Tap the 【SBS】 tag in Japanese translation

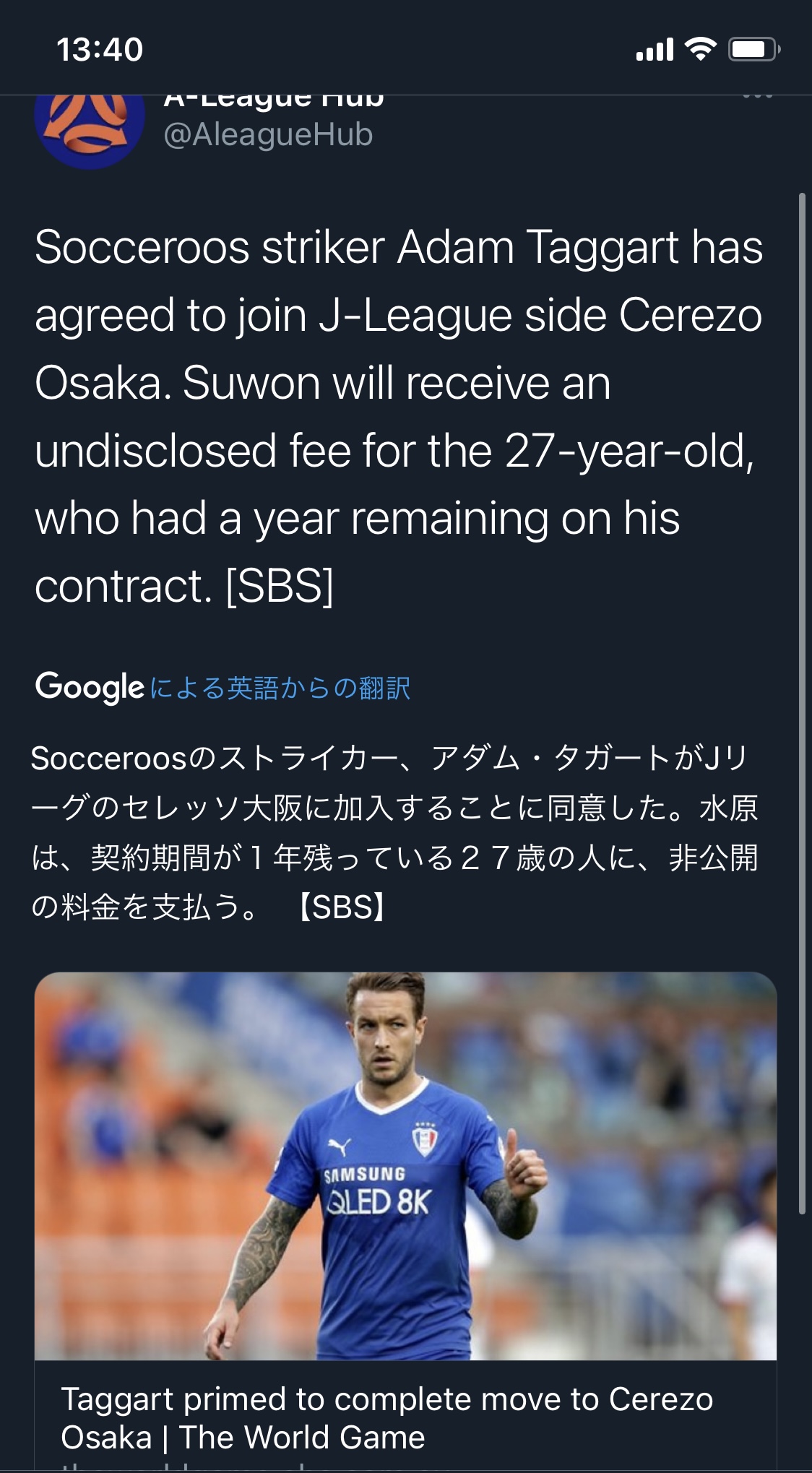342,907
